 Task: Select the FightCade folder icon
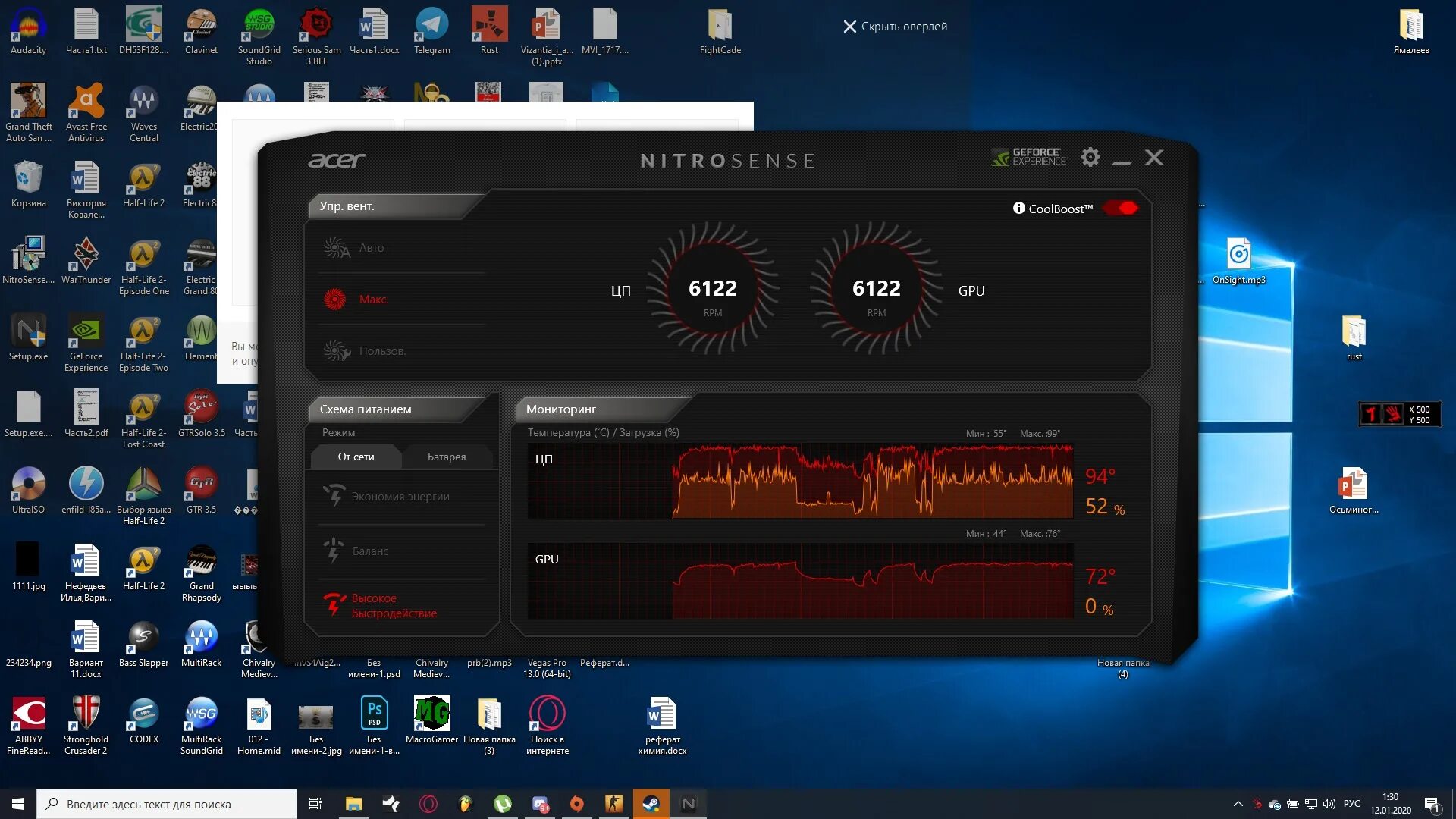(720, 32)
